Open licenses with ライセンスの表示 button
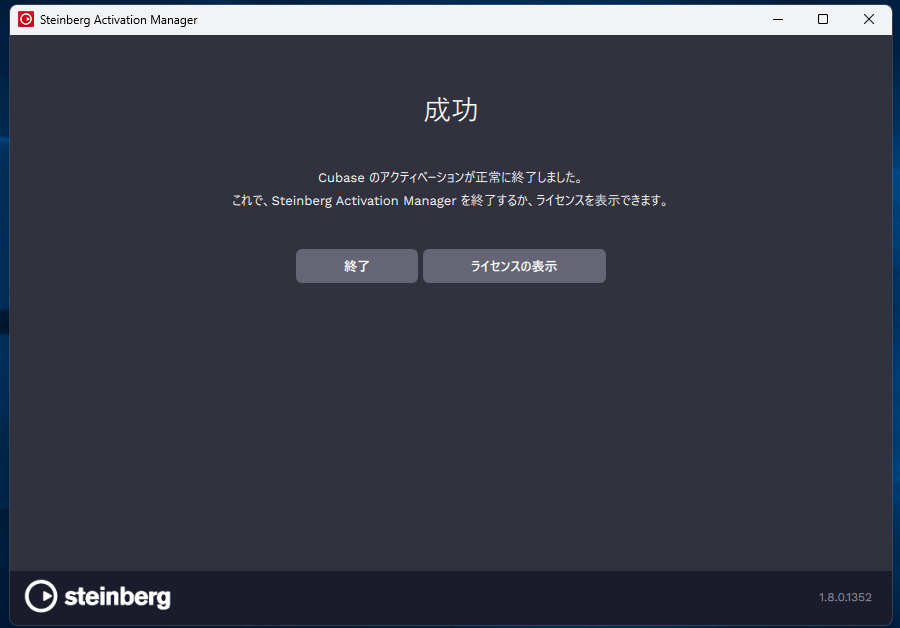Viewport: 900px width, 628px height. (x=514, y=266)
